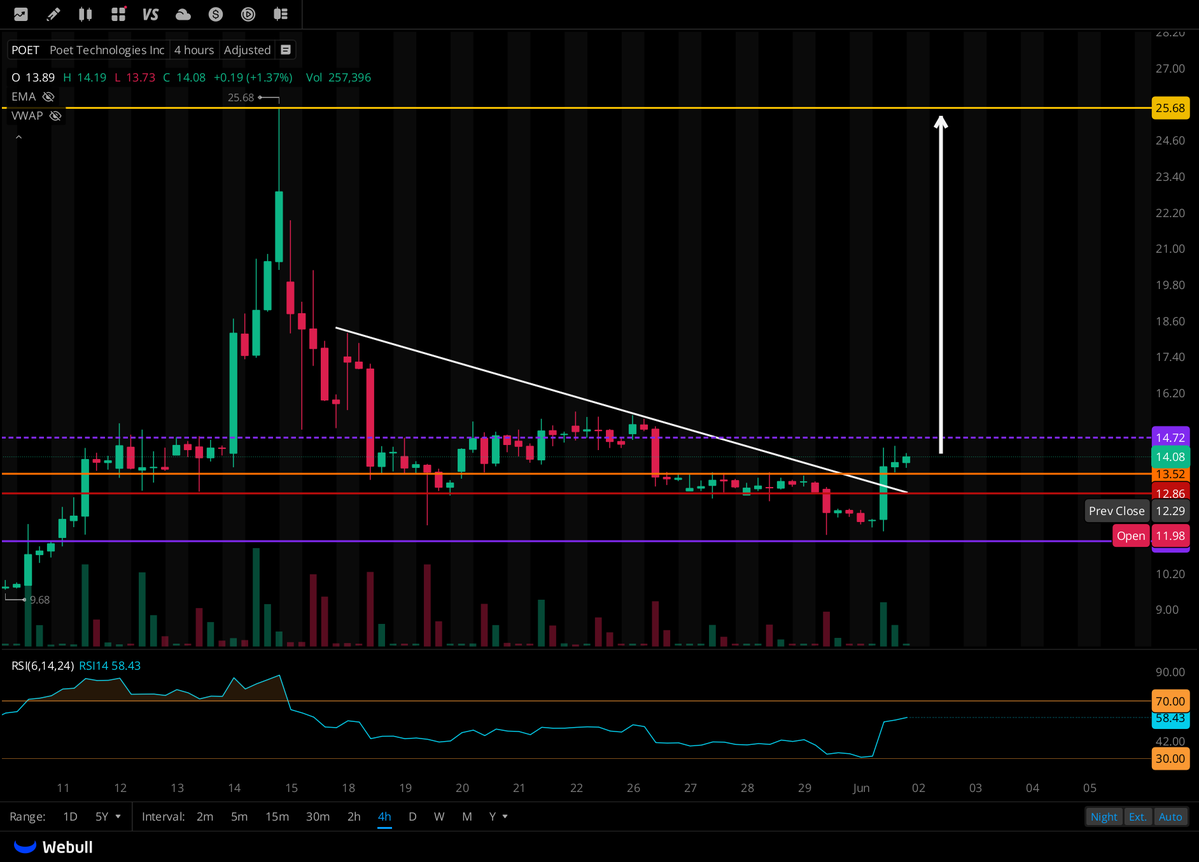This screenshot has height=862, width=1199.
Task: Click the RSI14 58.43 readout
Action: [109, 665]
